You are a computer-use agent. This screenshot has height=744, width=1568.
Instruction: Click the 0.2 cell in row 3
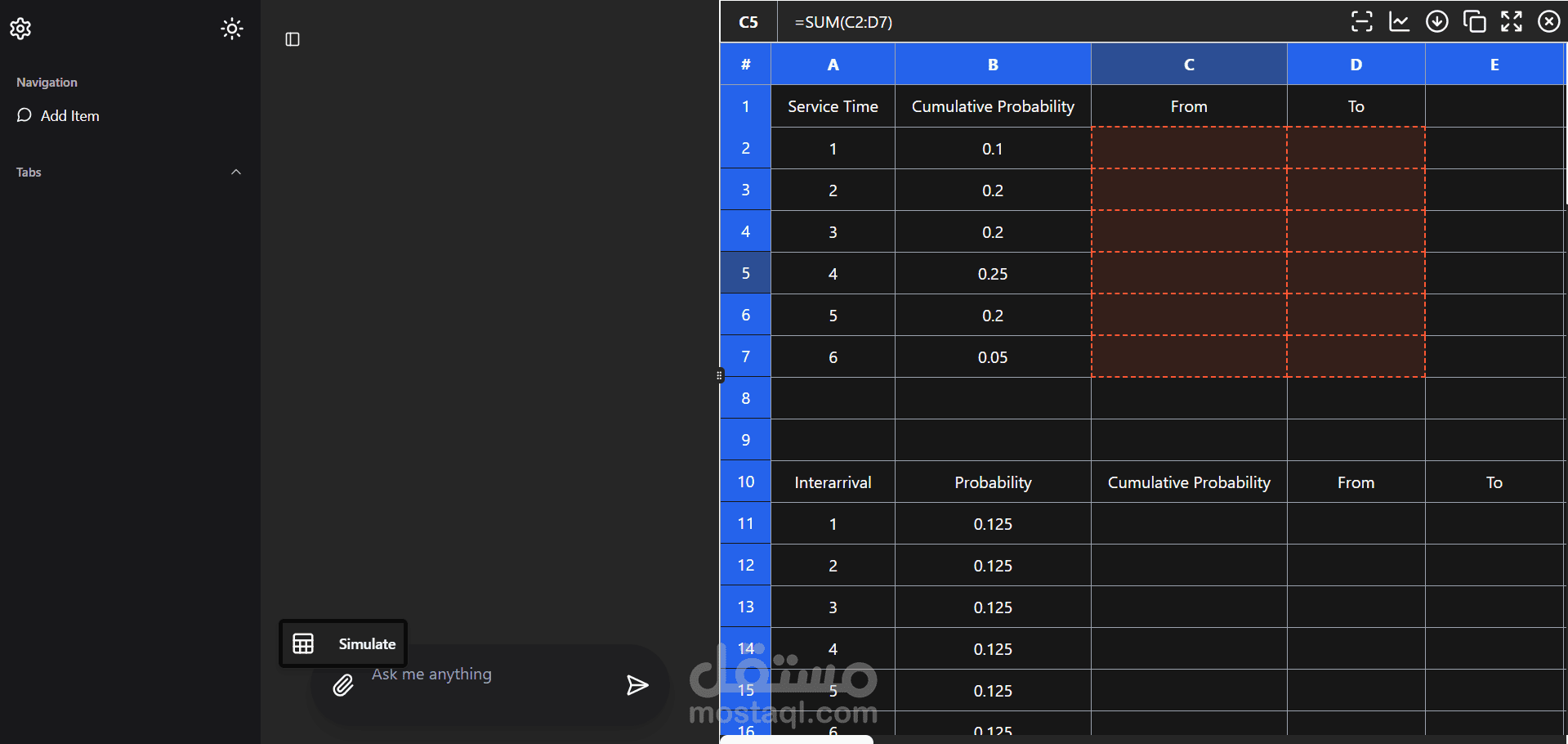(x=993, y=190)
